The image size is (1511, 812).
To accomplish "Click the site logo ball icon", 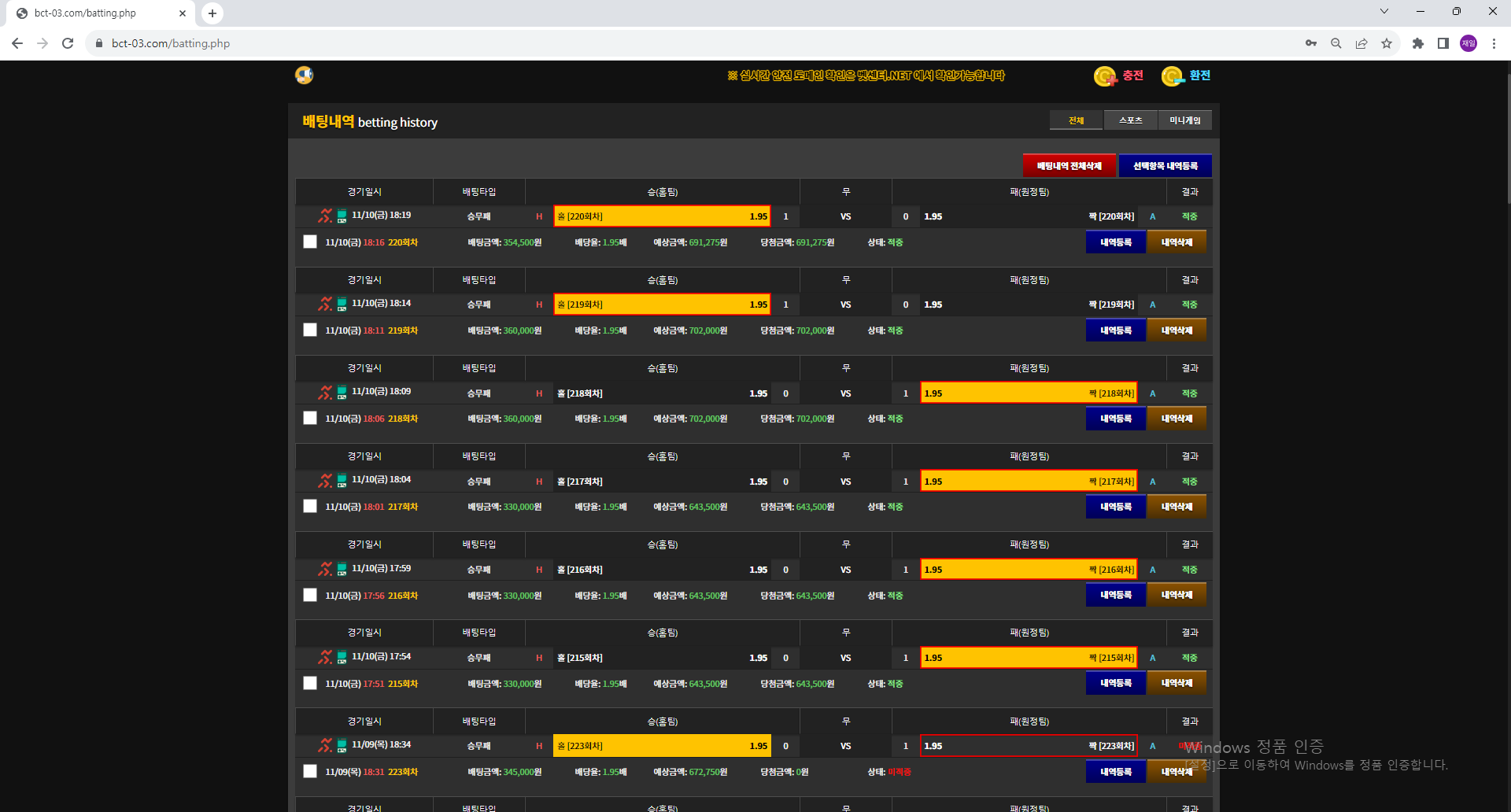I will click(x=305, y=76).
